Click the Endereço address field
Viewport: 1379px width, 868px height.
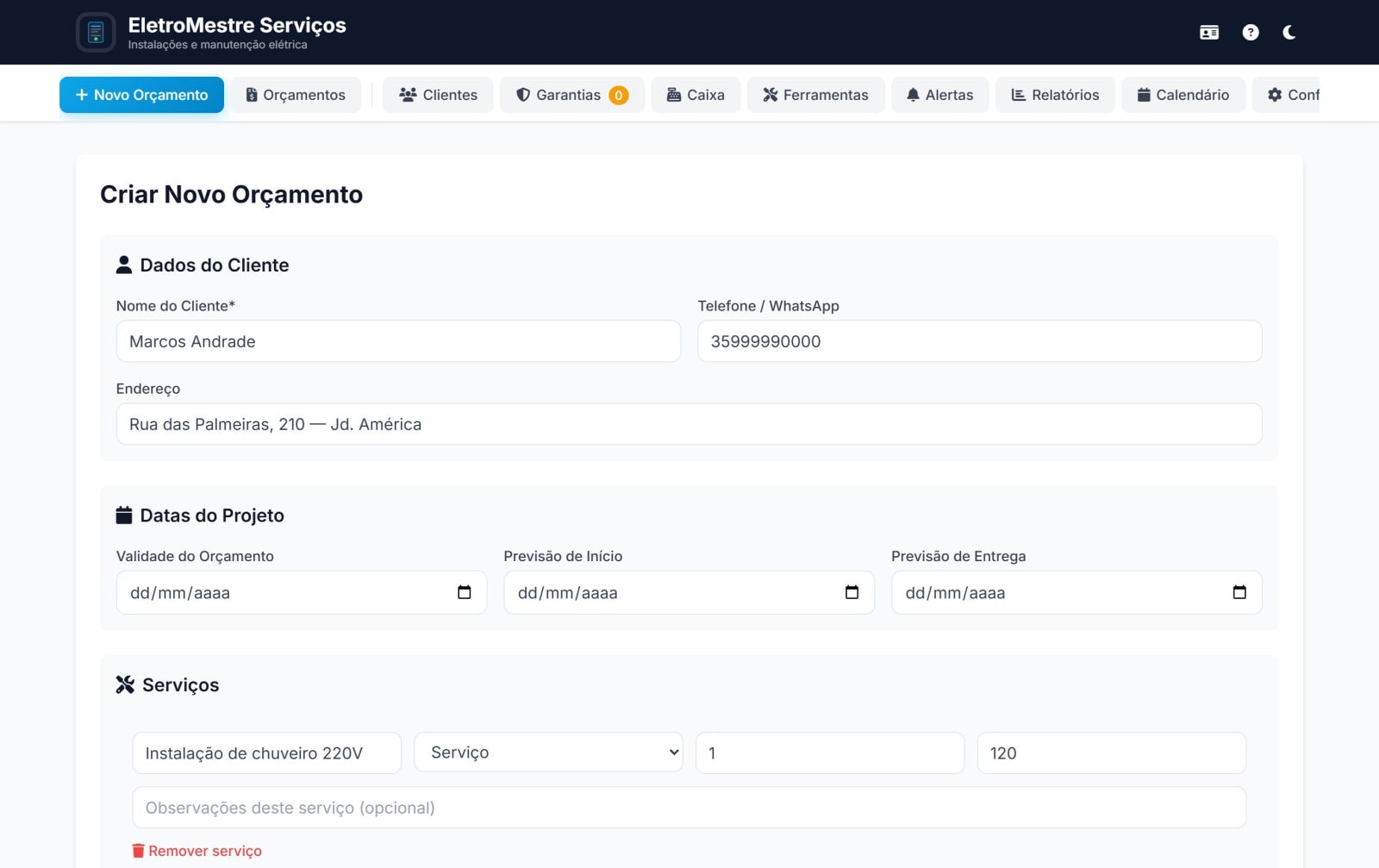(x=689, y=424)
